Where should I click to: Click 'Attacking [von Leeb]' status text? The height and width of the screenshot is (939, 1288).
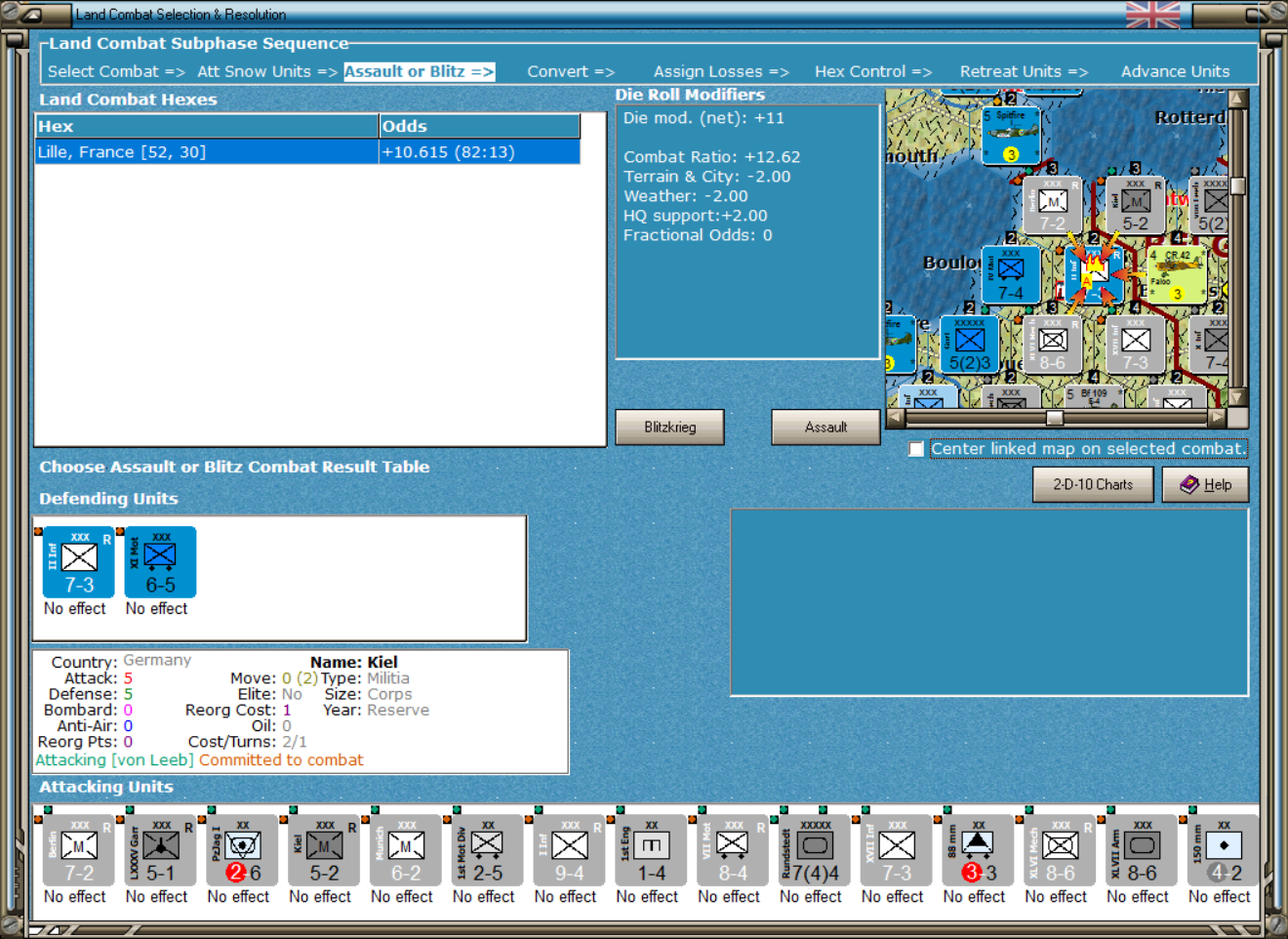tap(114, 760)
